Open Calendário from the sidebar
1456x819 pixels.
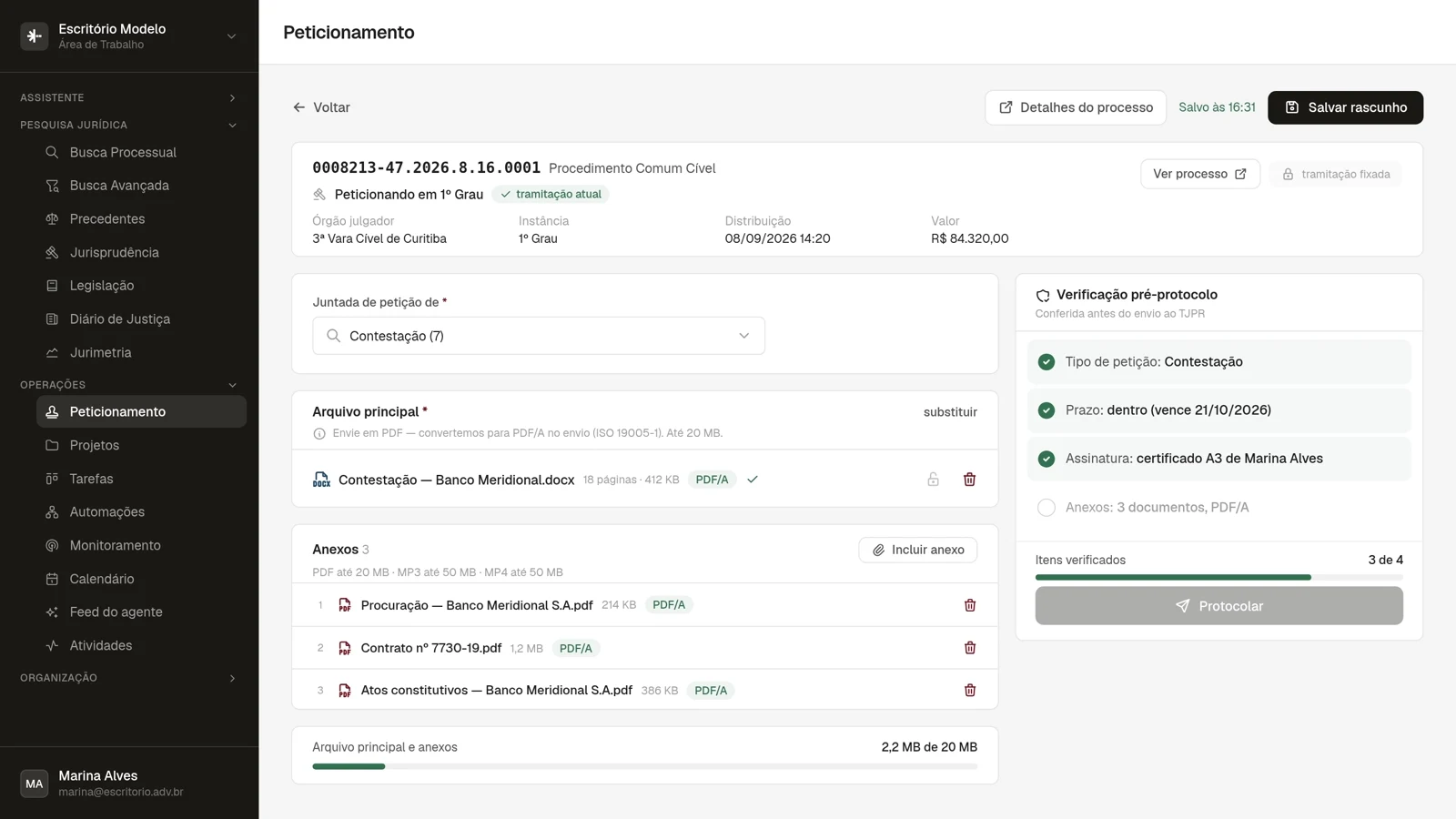point(141,579)
